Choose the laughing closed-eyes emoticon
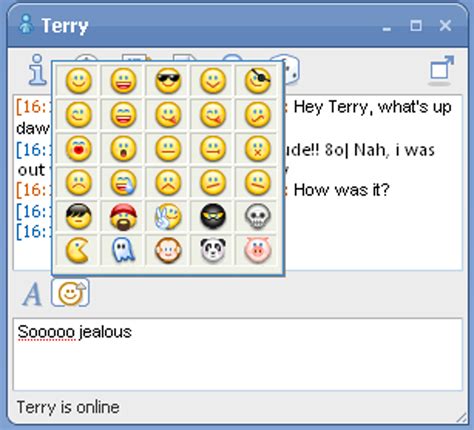Viewport: 474px width, 430px height. coord(123,115)
